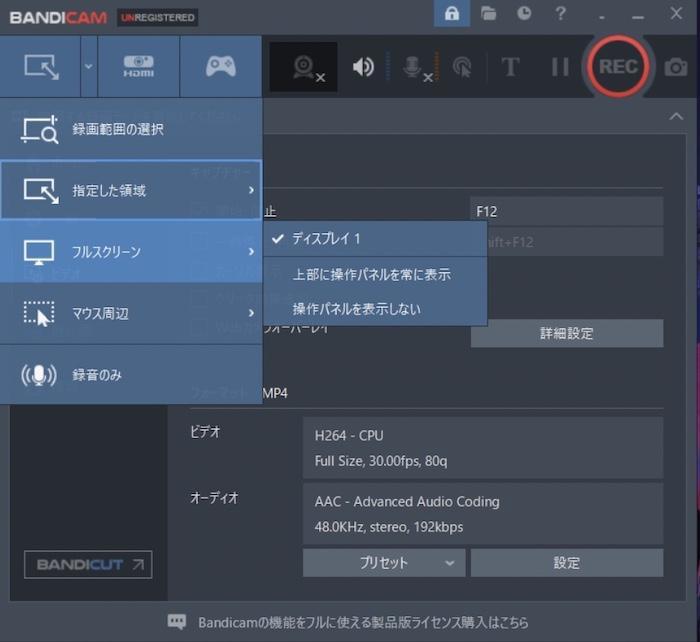Click the lock icon in title bar
700x642 pixels.
(452, 13)
